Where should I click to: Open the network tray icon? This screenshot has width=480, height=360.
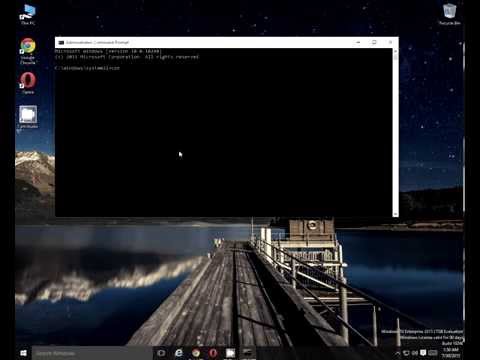point(406,353)
